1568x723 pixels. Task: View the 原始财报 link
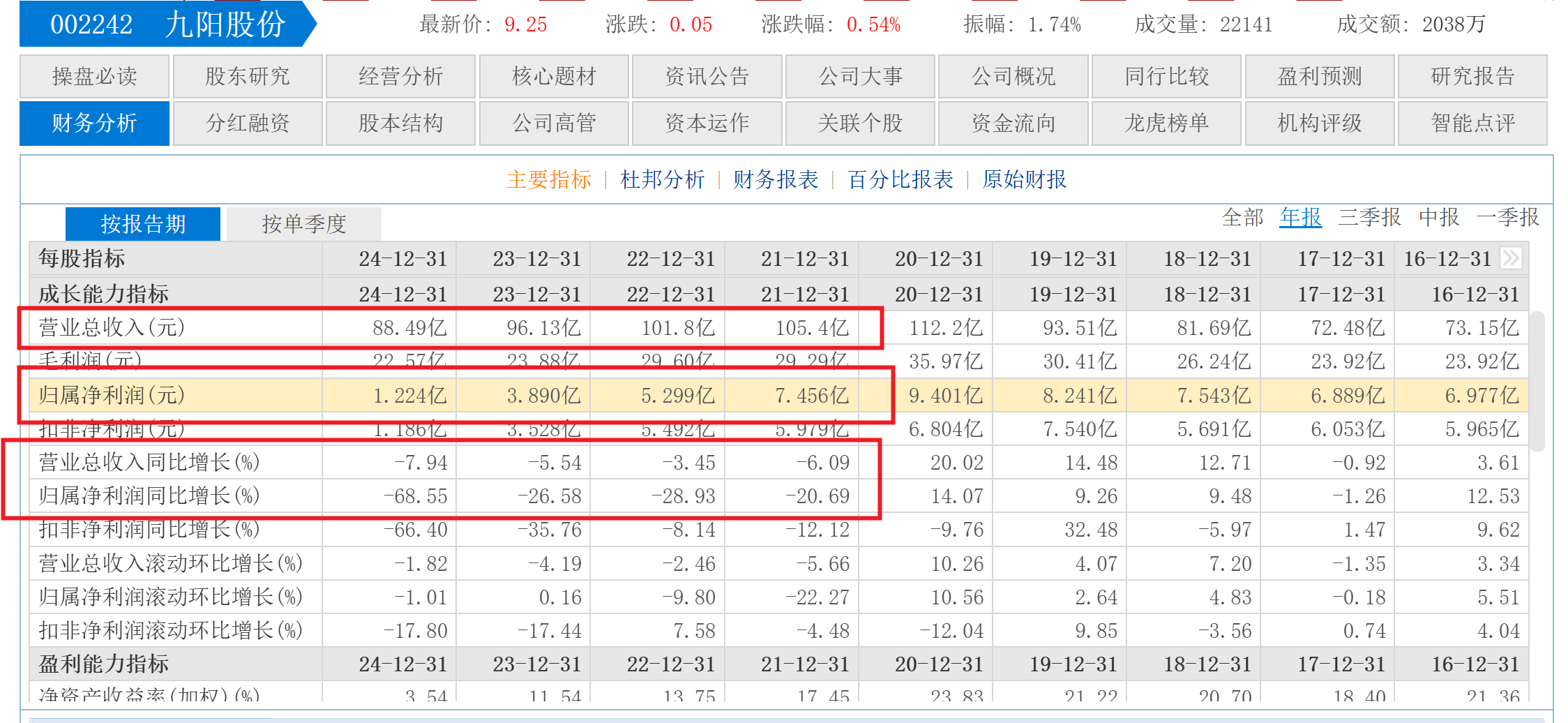(x=1024, y=179)
